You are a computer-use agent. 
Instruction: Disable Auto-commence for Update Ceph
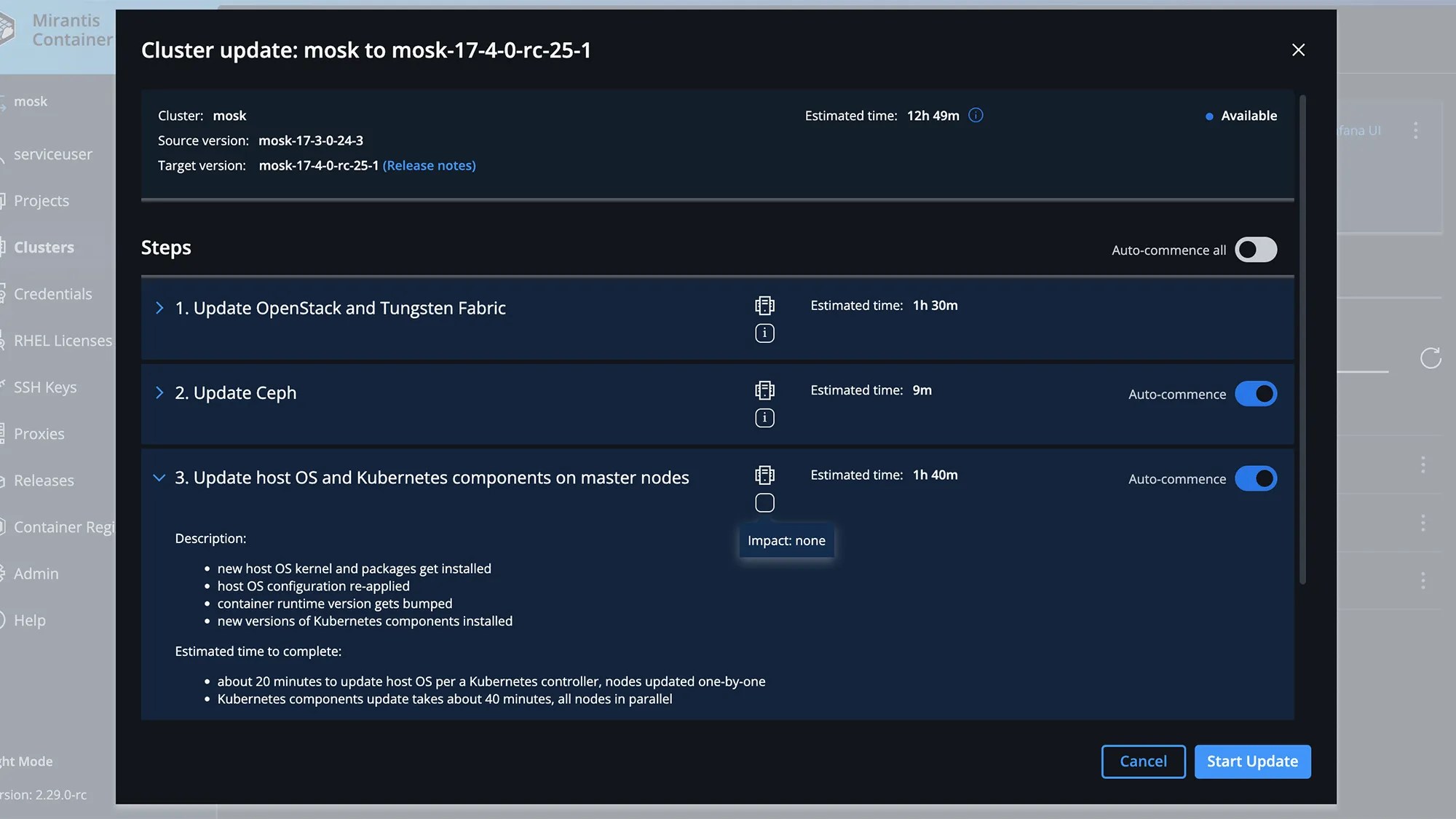coord(1256,394)
